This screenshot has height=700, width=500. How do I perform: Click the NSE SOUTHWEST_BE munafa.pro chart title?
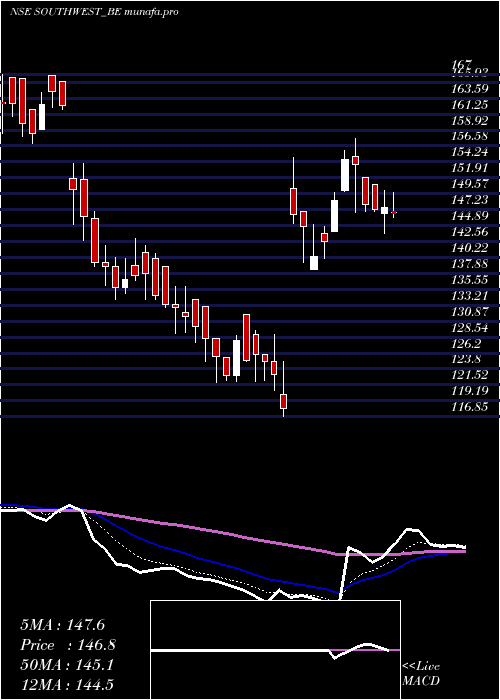pyautogui.click(x=94, y=12)
